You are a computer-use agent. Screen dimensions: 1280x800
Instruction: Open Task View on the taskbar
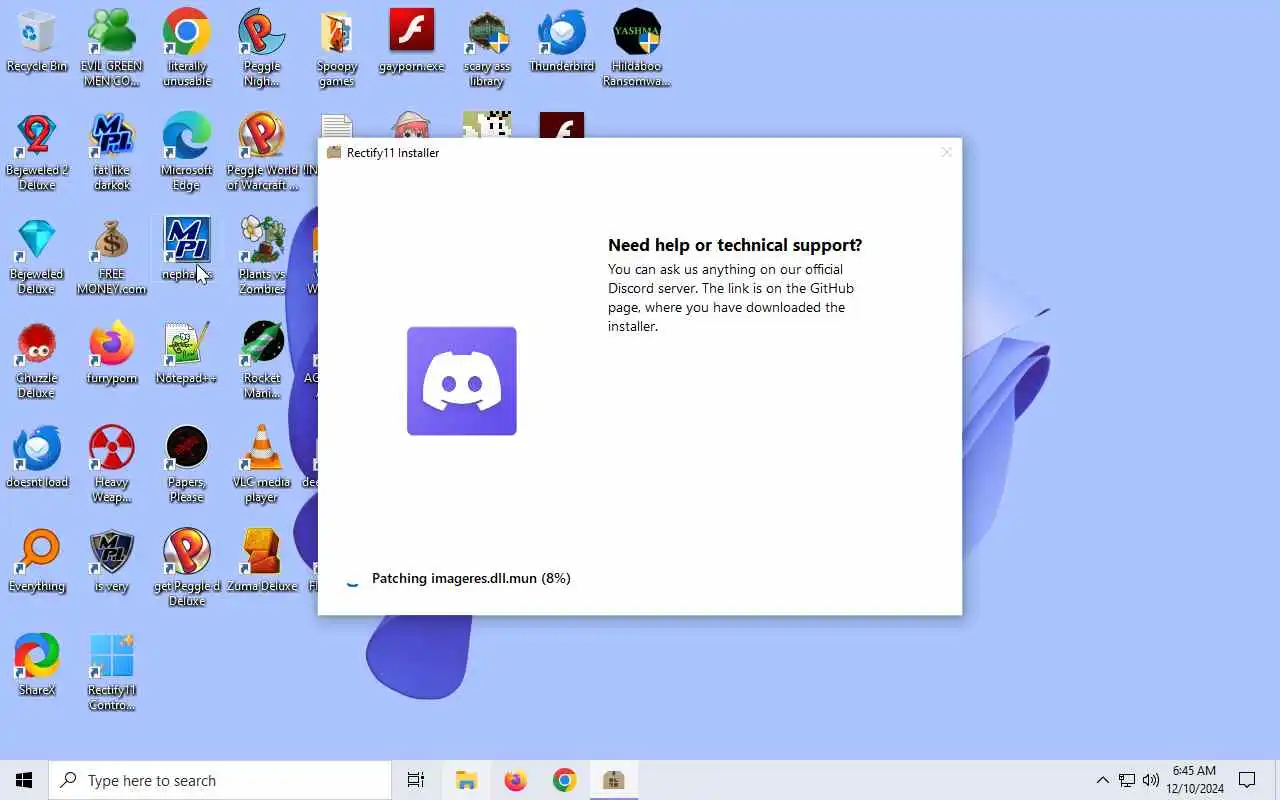[x=416, y=780]
